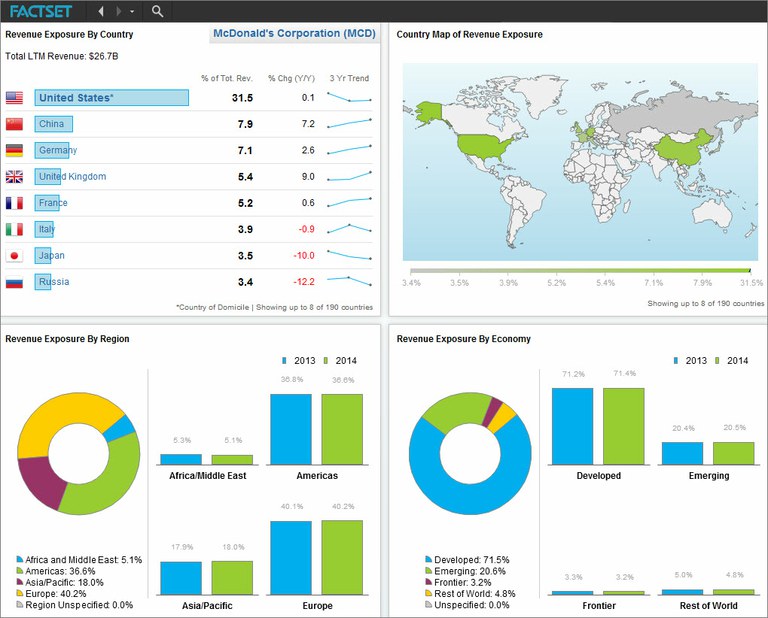Open the Russia country link
Viewport: 768px width, 618px height.
click(x=54, y=282)
